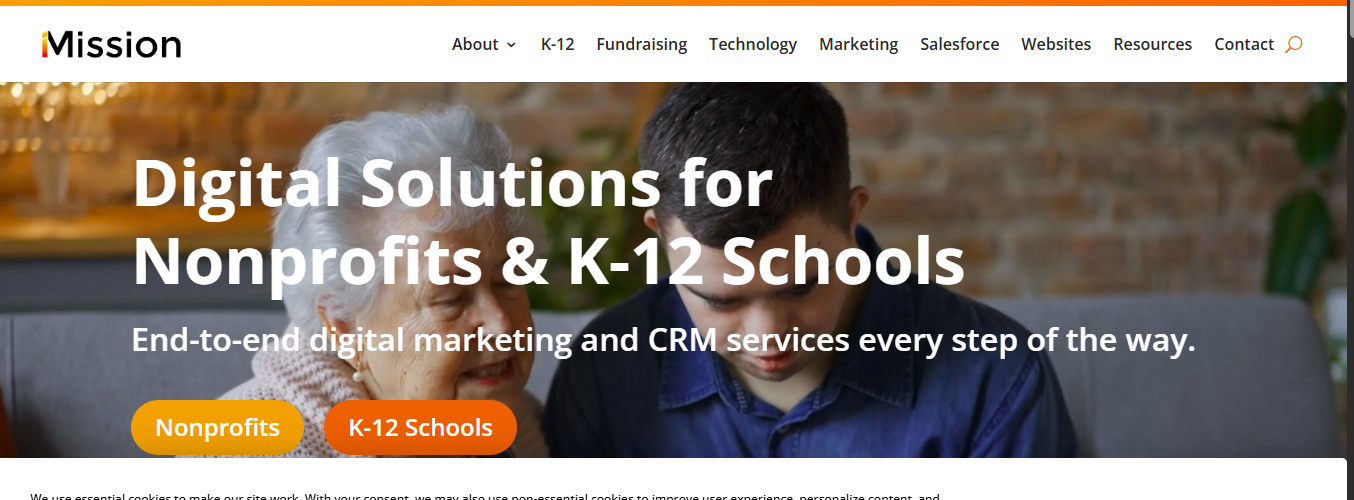
Task: Select the Technology nav item
Action: click(x=753, y=44)
